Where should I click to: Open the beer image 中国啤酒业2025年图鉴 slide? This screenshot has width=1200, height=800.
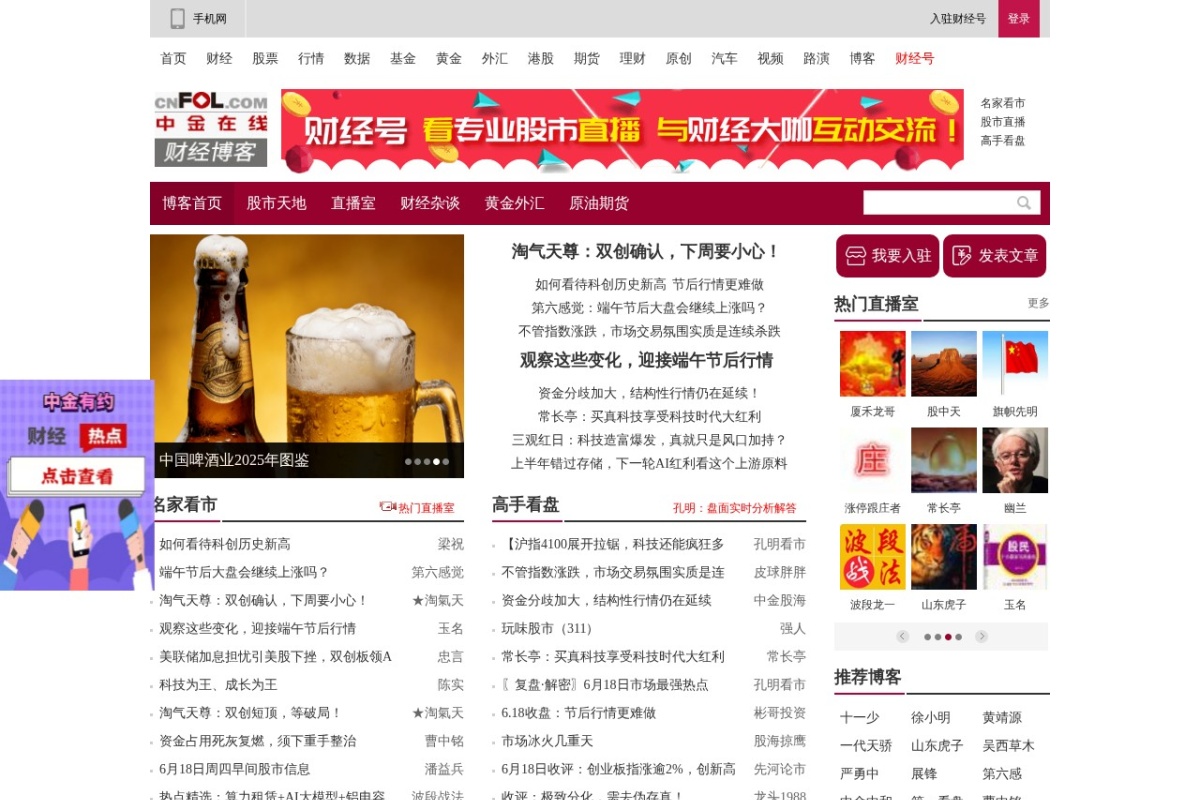[x=307, y=356]
